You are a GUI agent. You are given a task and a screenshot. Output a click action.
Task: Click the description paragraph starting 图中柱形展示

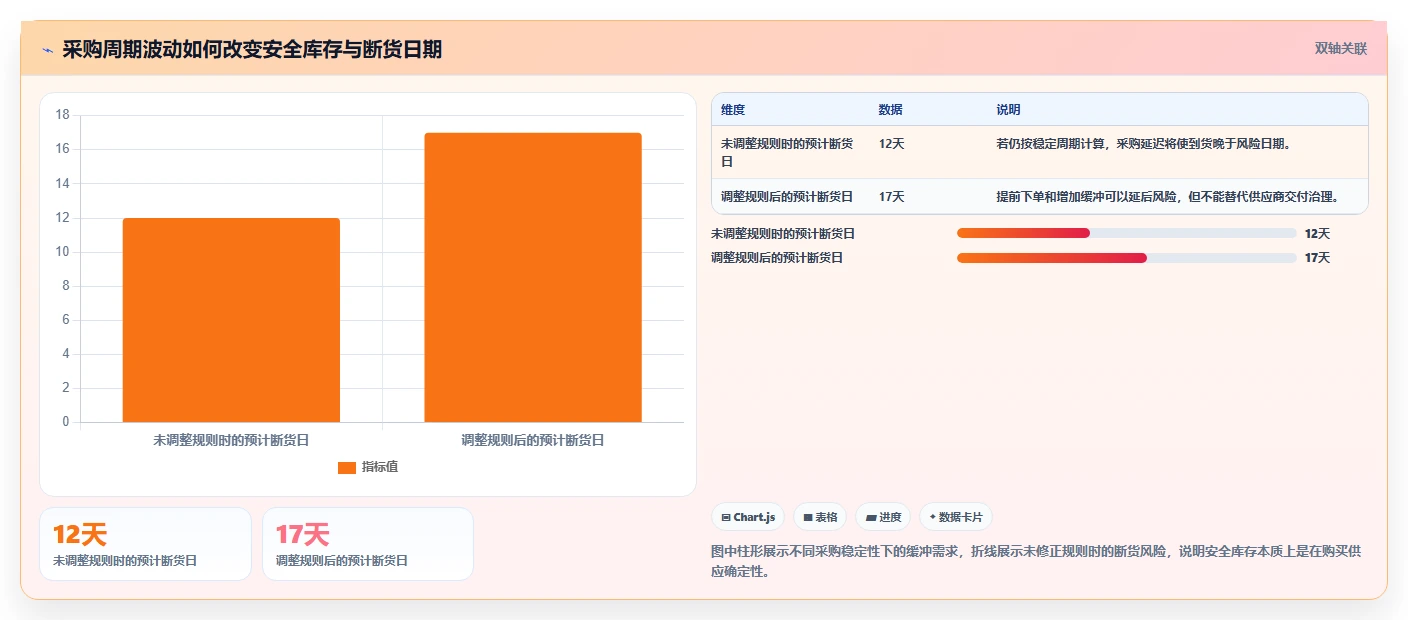[x=1036, y=562]
